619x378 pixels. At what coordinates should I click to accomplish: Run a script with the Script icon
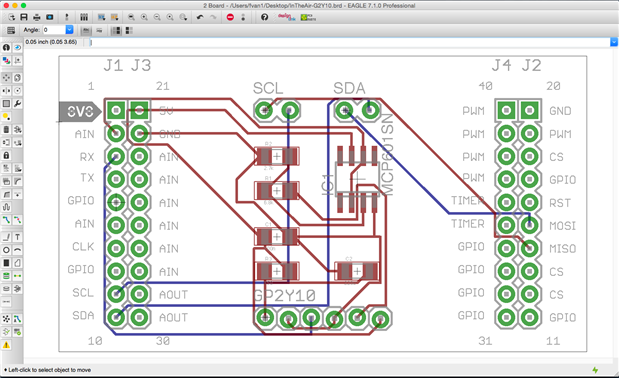pos(101,17)
